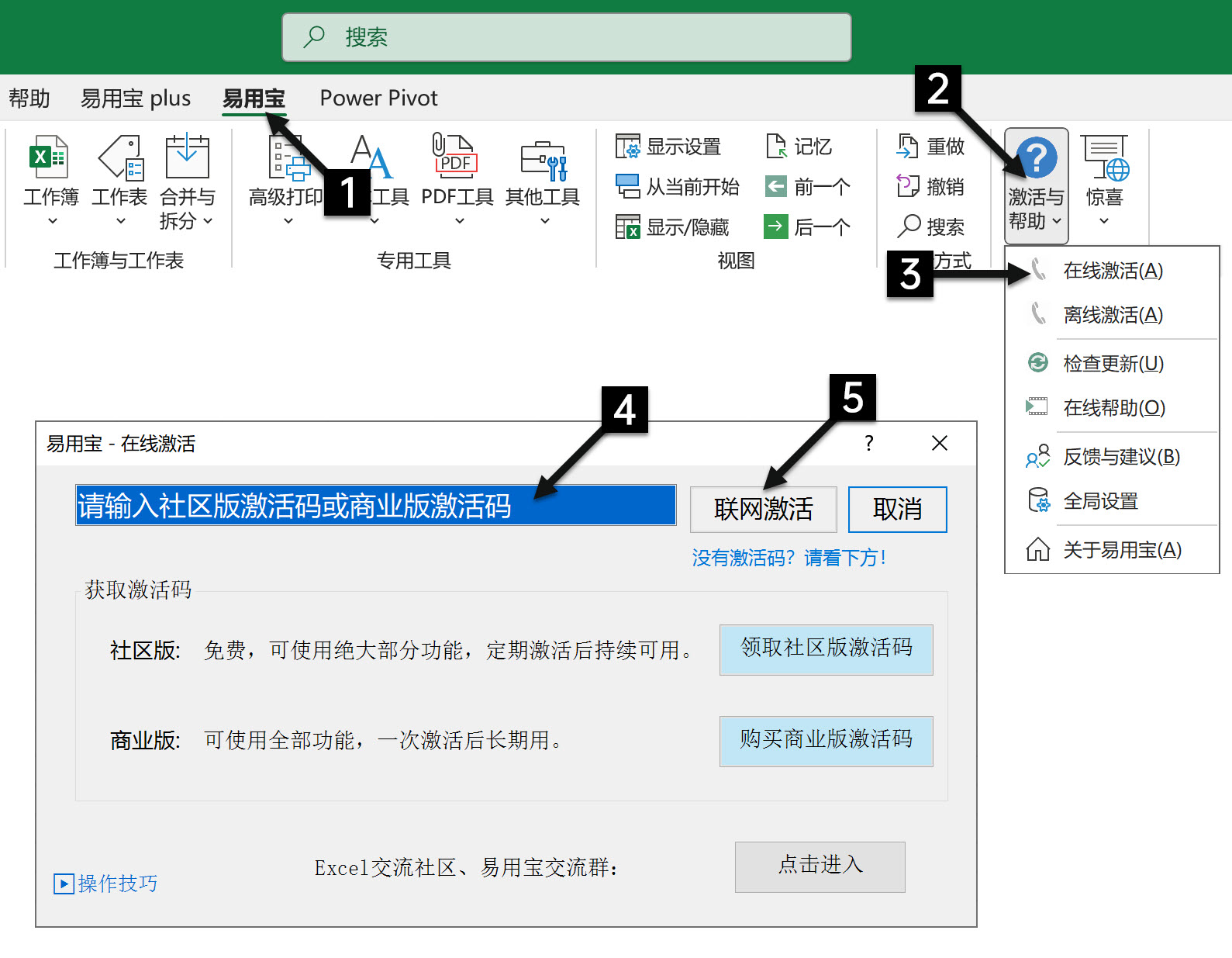Choose 在线激活(A) from the dropdown menu
1232x958 pixels.
pos(1113,271)
